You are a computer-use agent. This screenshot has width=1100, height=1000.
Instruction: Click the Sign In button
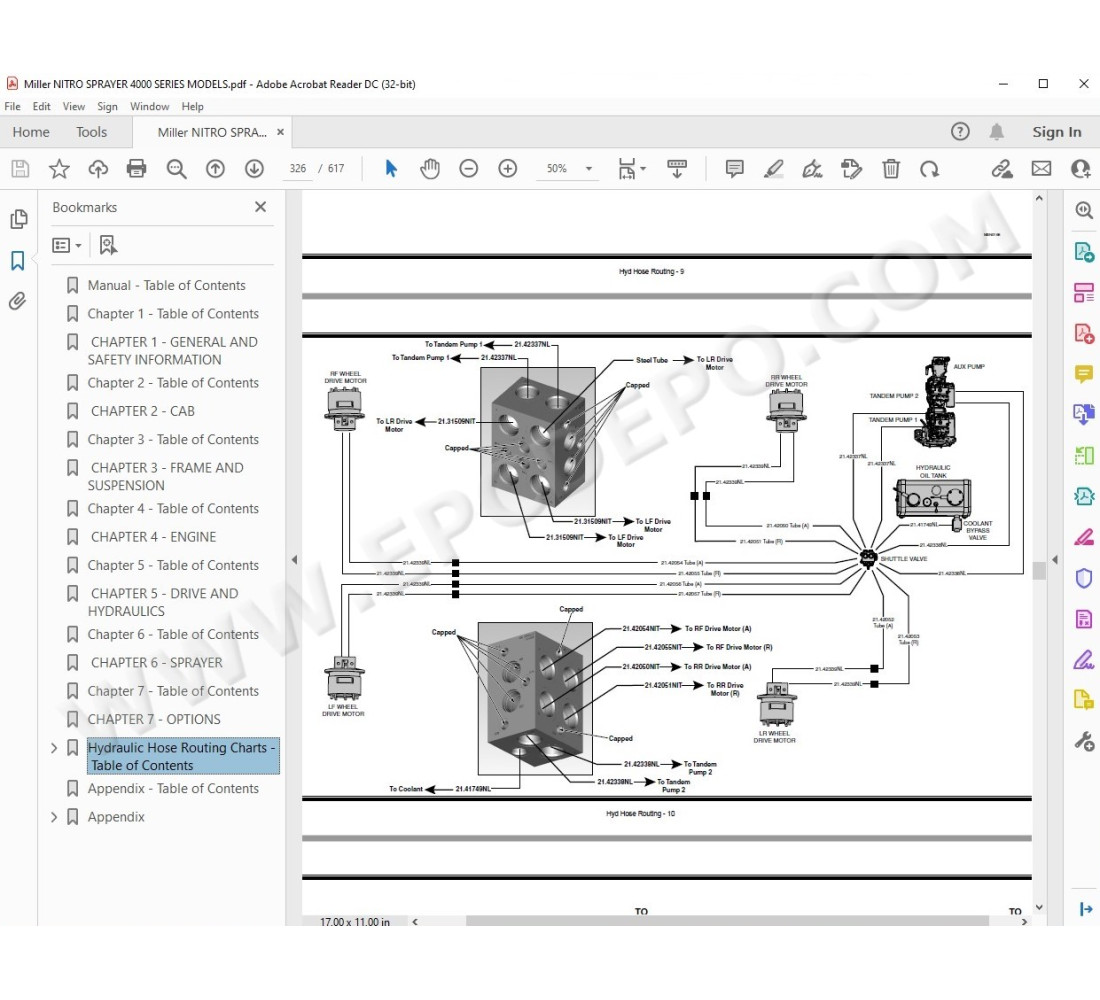[1056, 132]
